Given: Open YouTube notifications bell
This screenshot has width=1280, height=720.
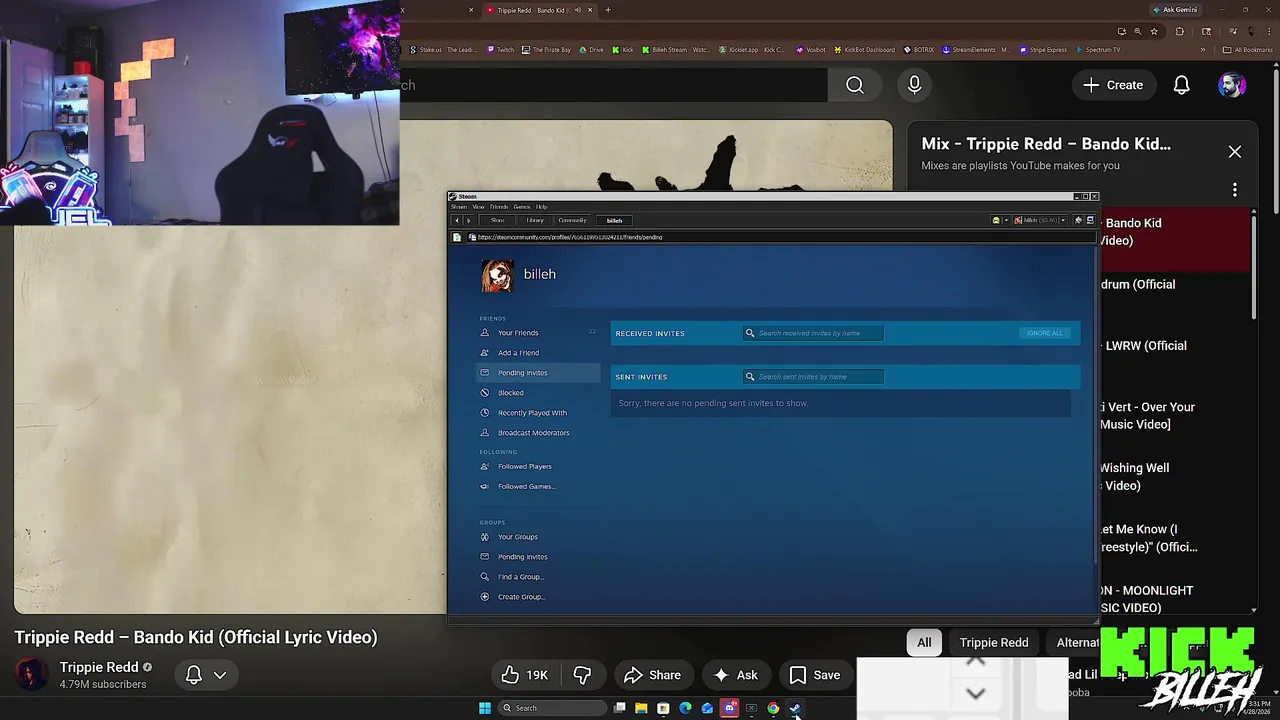Looking at the screenshot, I should [x=1182, y=85].
